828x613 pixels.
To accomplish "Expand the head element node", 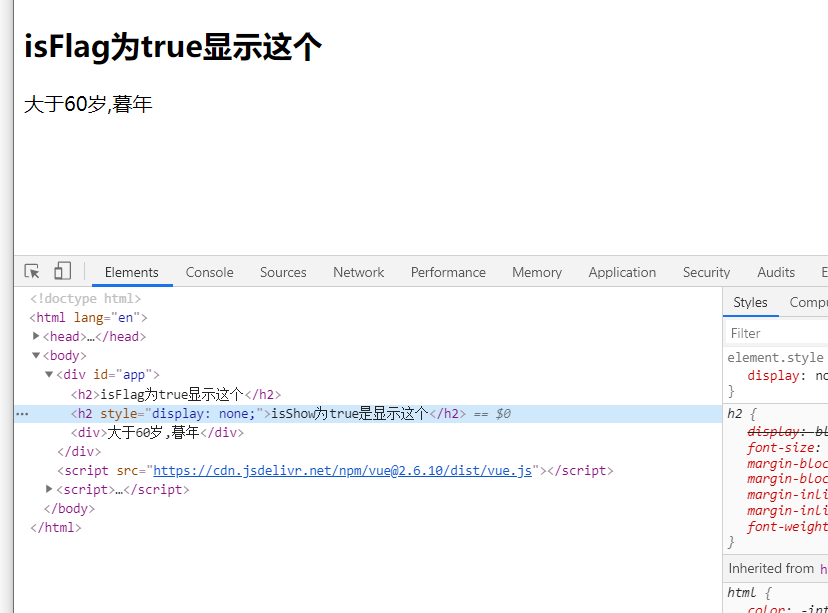I will [x=36, y=336].
